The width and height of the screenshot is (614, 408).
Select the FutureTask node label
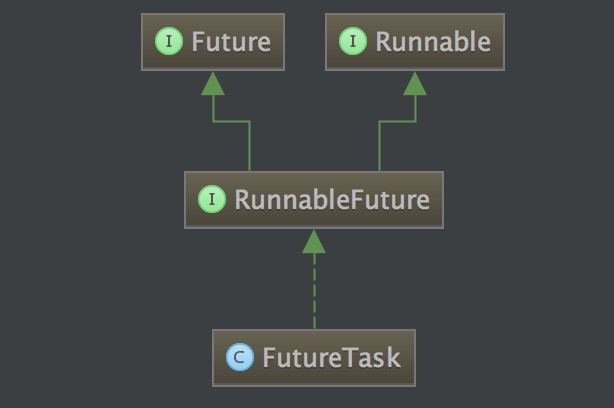pyautogui.click(x=330, y=357)
